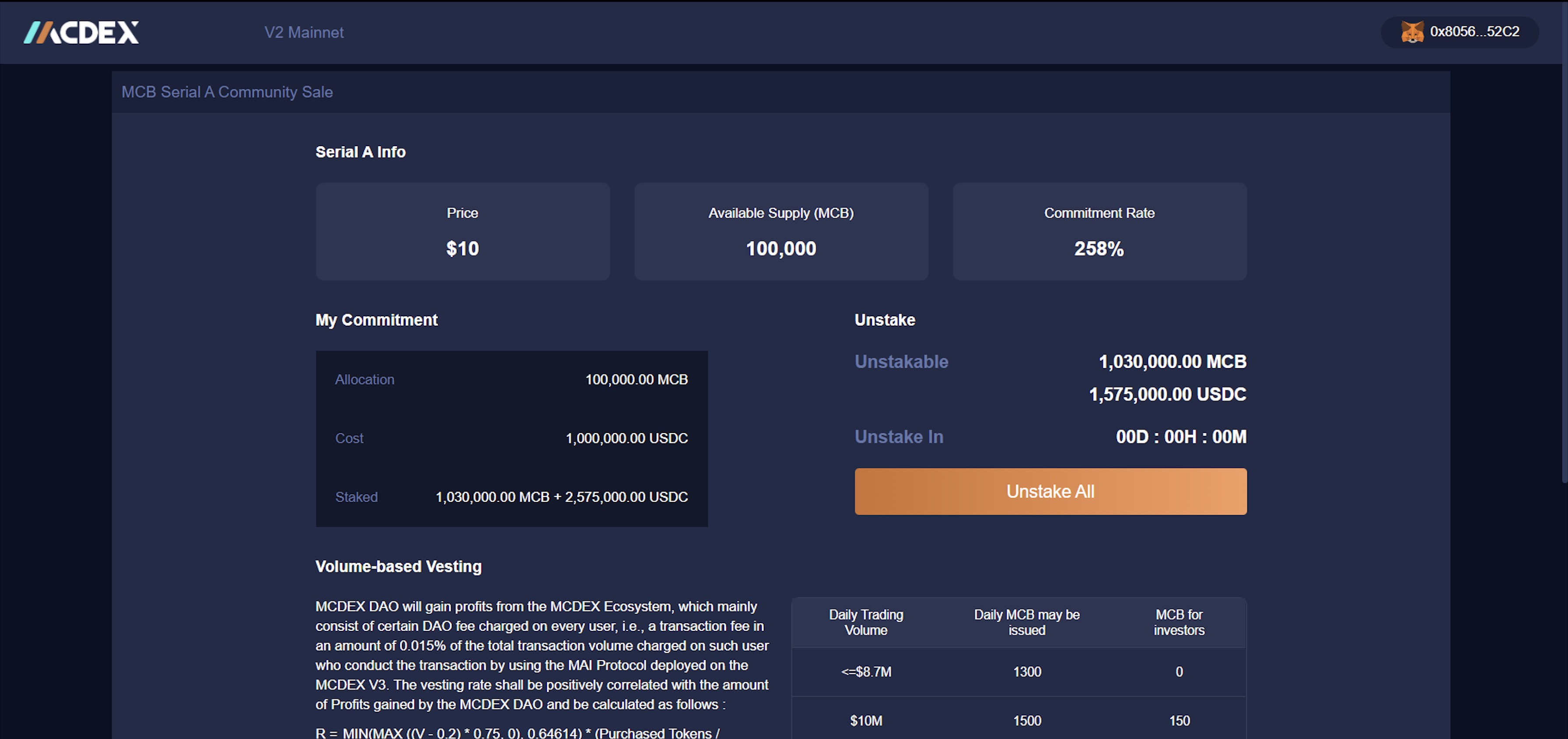The image size is (1568, 739).
Task: Click the 1300 table cell
Action: [x=1027, y=672]
